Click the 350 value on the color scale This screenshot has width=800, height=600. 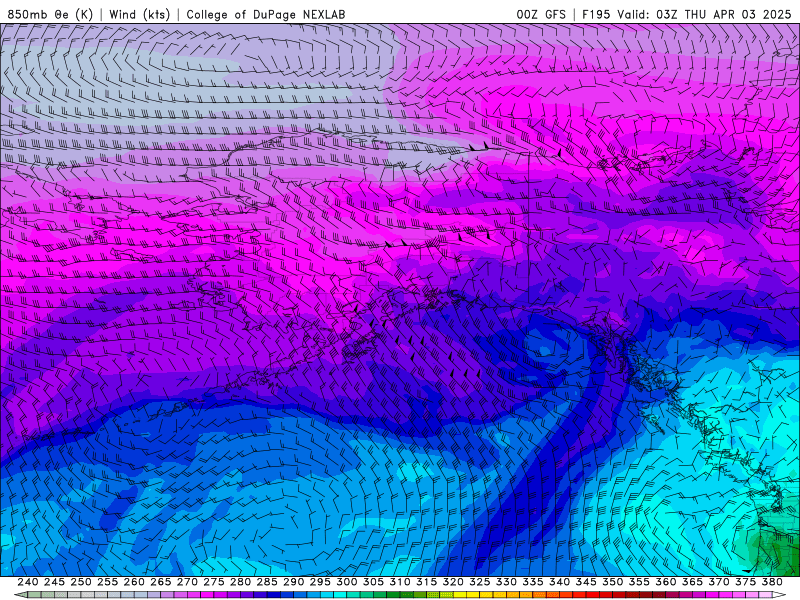(612, 582)
